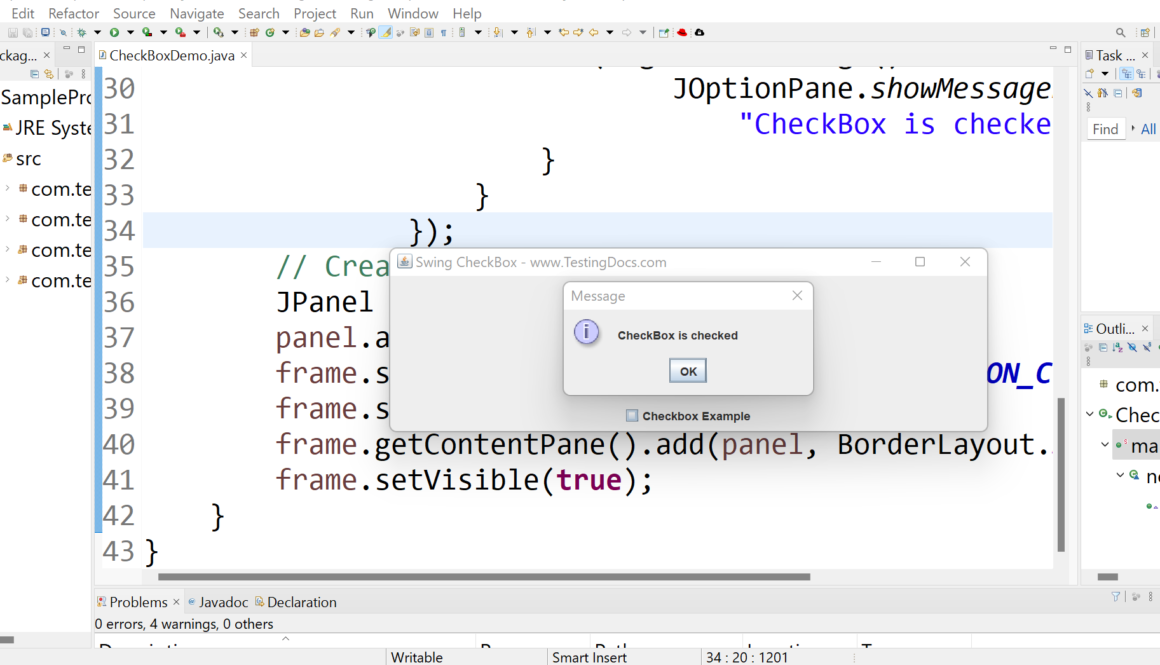Launch Debug mode using the bug icon
This screenshot has height=665, width=1160.
click(82, 32)
